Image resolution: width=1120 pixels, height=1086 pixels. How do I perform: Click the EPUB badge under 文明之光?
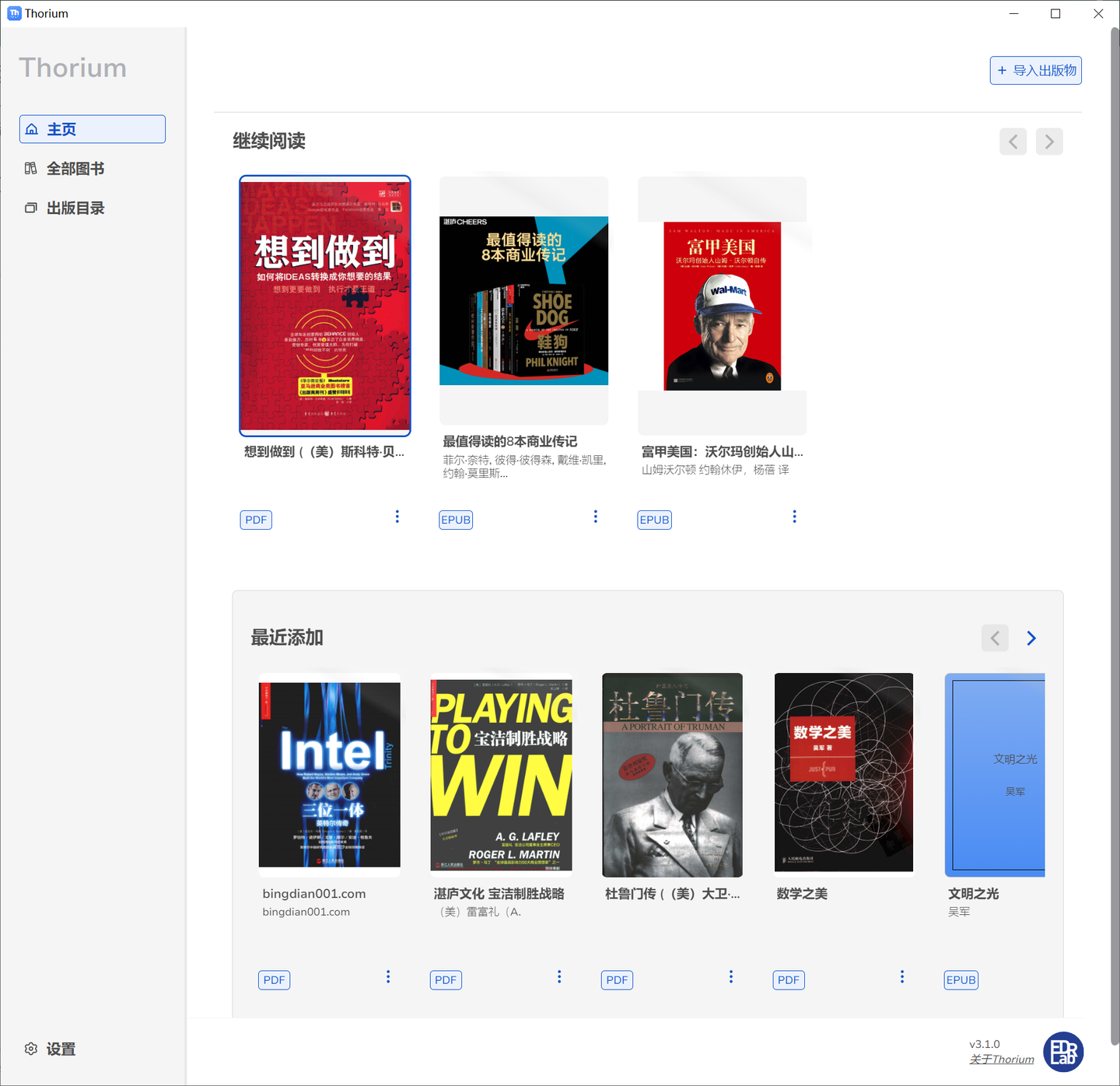961,979
